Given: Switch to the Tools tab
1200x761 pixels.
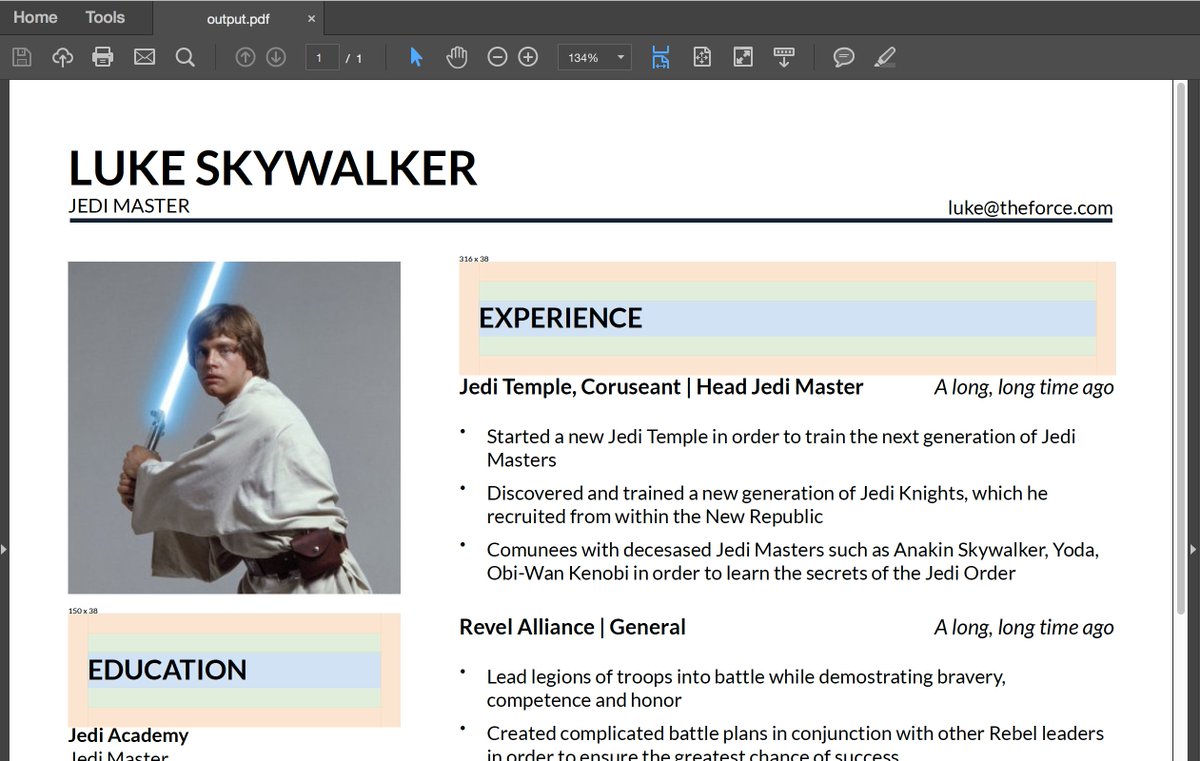Looking at the screenshot, I should coord(105,17).
